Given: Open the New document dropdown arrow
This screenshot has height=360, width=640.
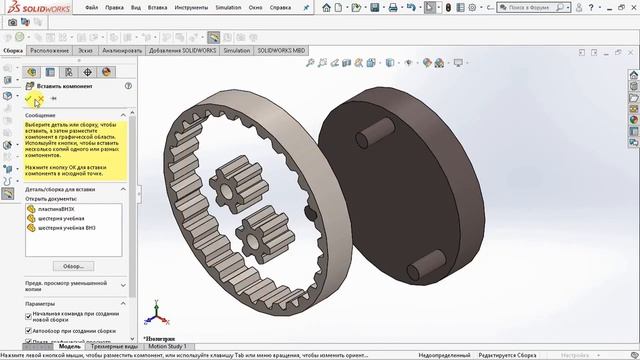Looking at the screenshot, I should [x=347, y=7].
